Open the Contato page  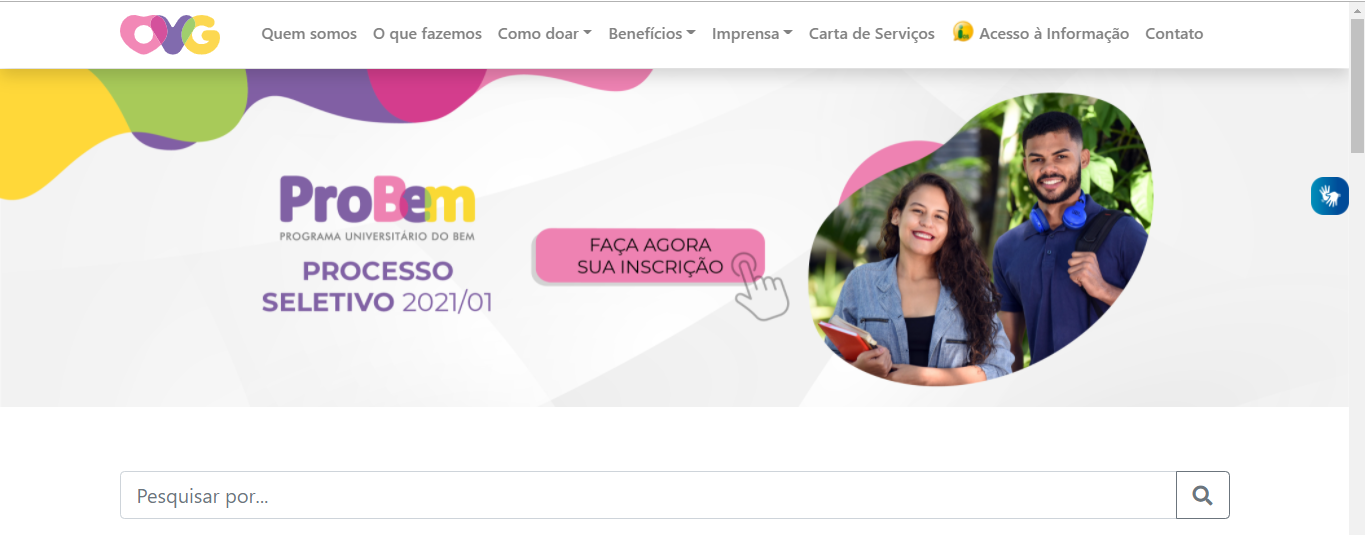tap(1174, 33)
